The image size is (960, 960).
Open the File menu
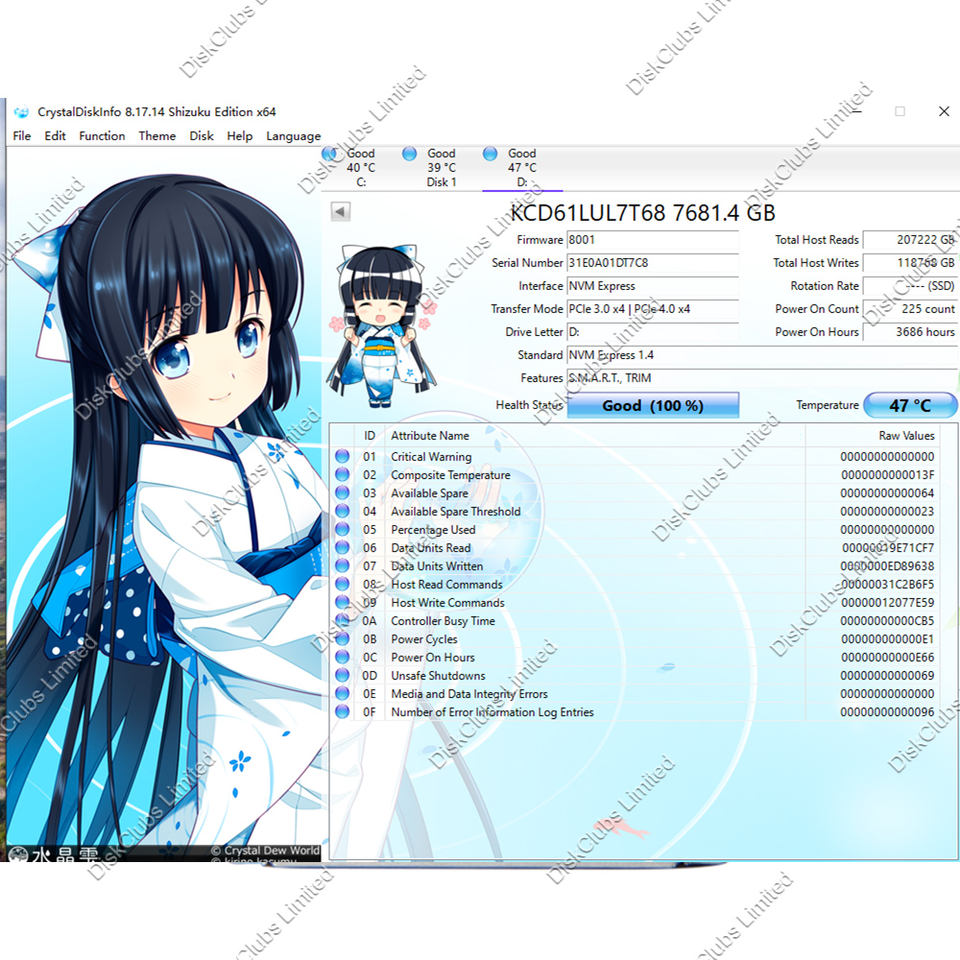[21, 136]
